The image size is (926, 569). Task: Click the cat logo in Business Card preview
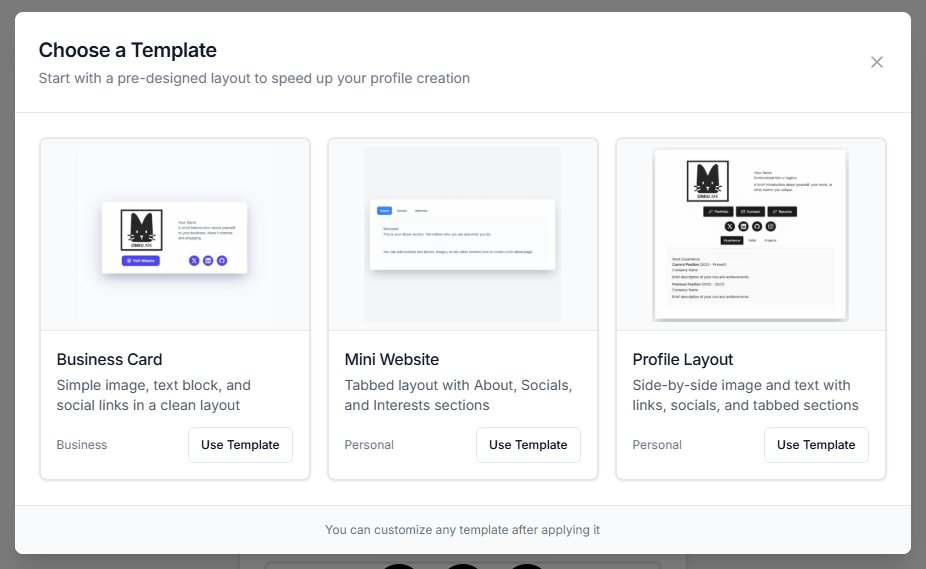[141, 230]
